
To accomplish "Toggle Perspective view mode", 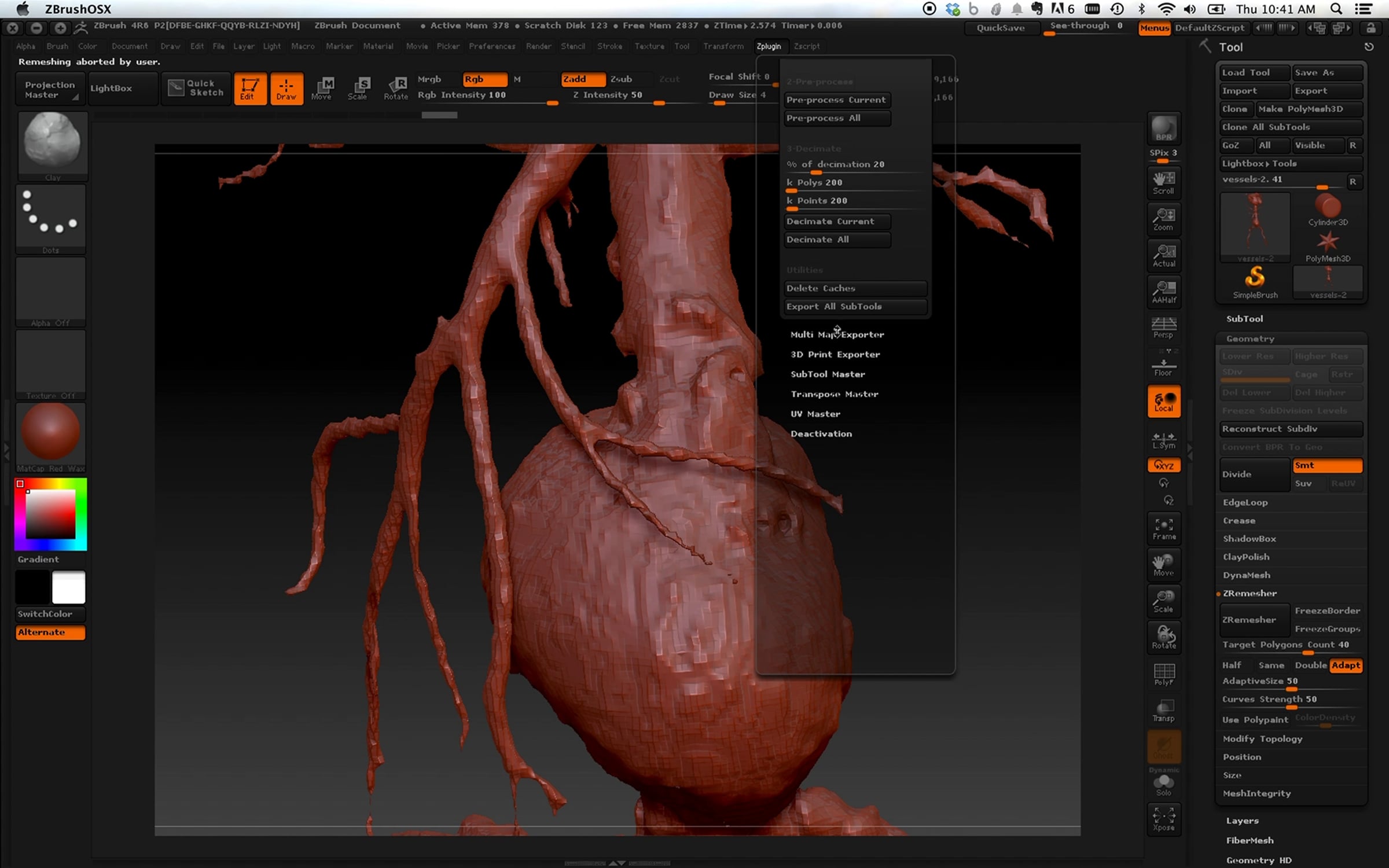I will pyautogui.click(x=1164, y=328).
